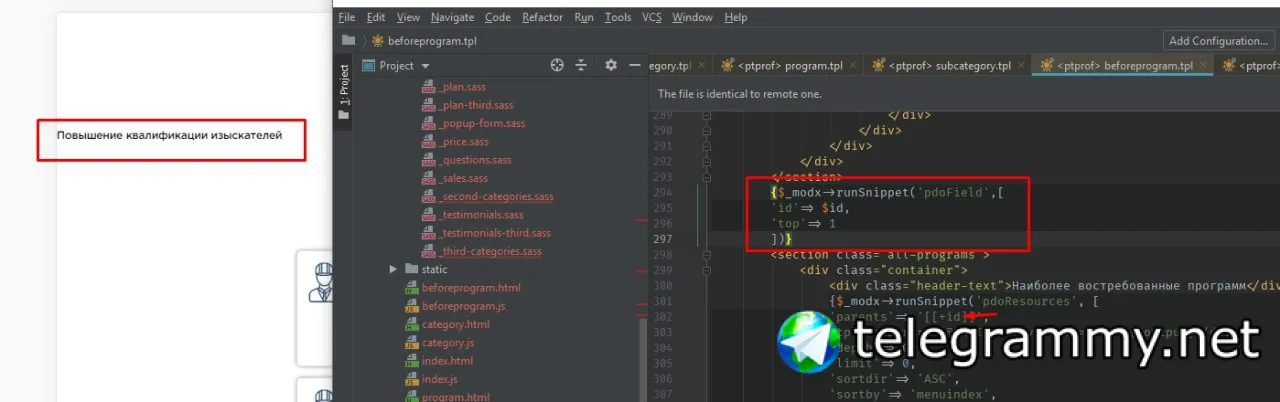Viewport: 1280px width, 402px height.
Task: Open the VCS menu
Action: [x=652, y=17]
